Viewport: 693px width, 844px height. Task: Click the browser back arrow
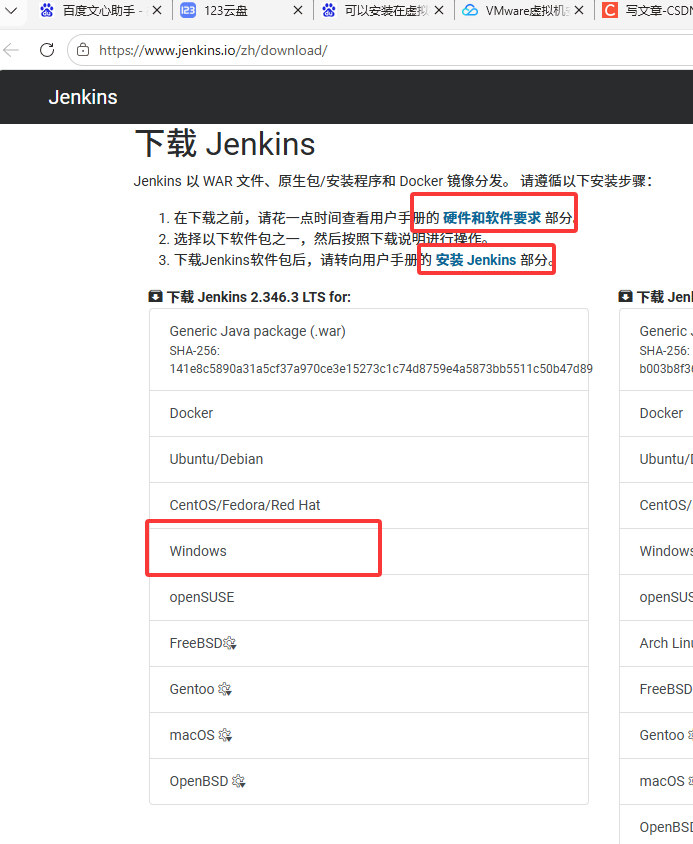coord(11,50)
